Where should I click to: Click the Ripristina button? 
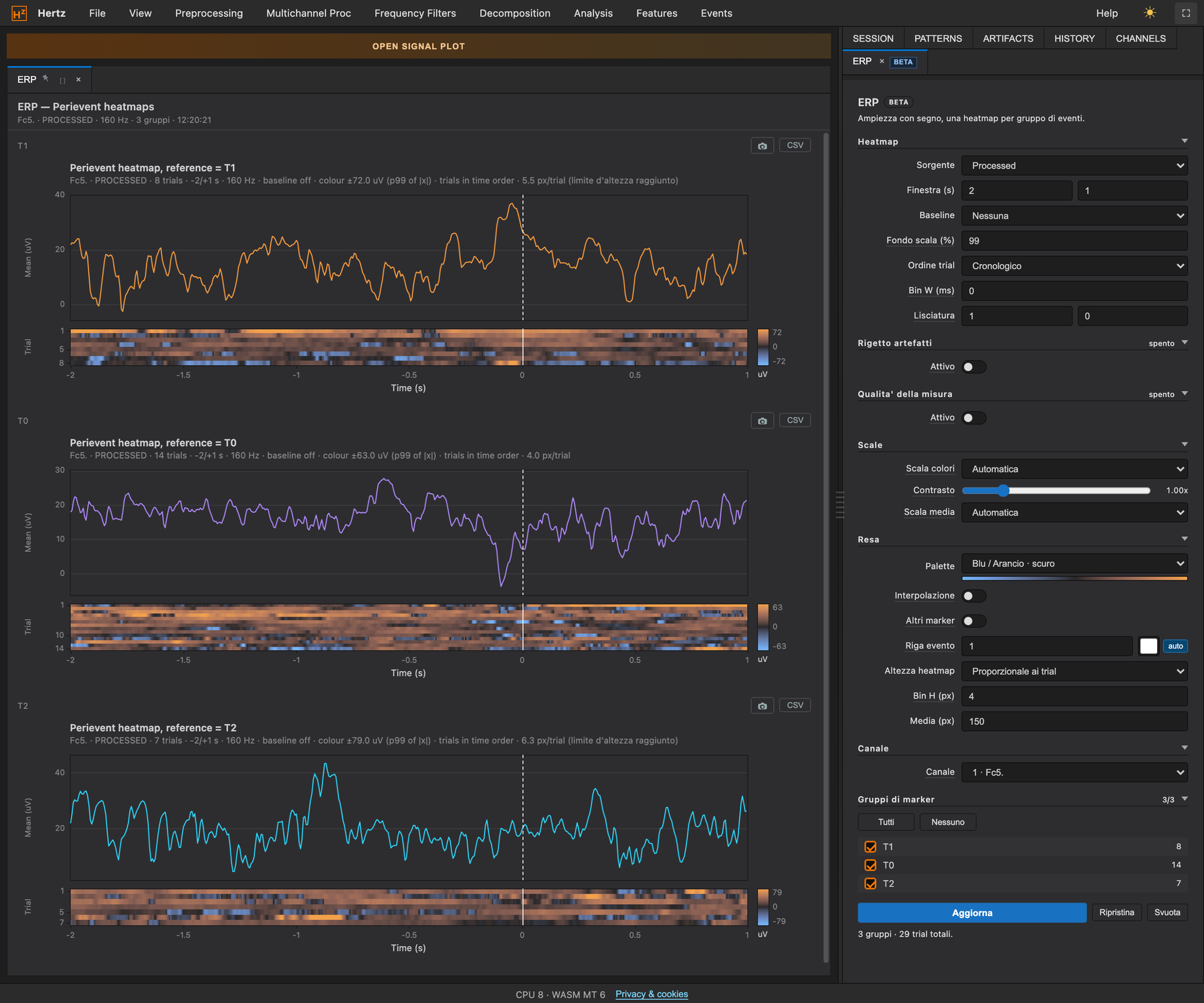tap(1116, 913)
